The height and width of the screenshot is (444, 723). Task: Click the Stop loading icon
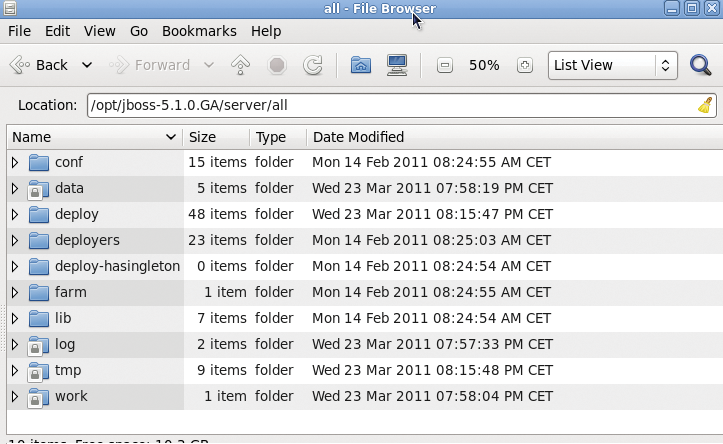click(277, 65)
